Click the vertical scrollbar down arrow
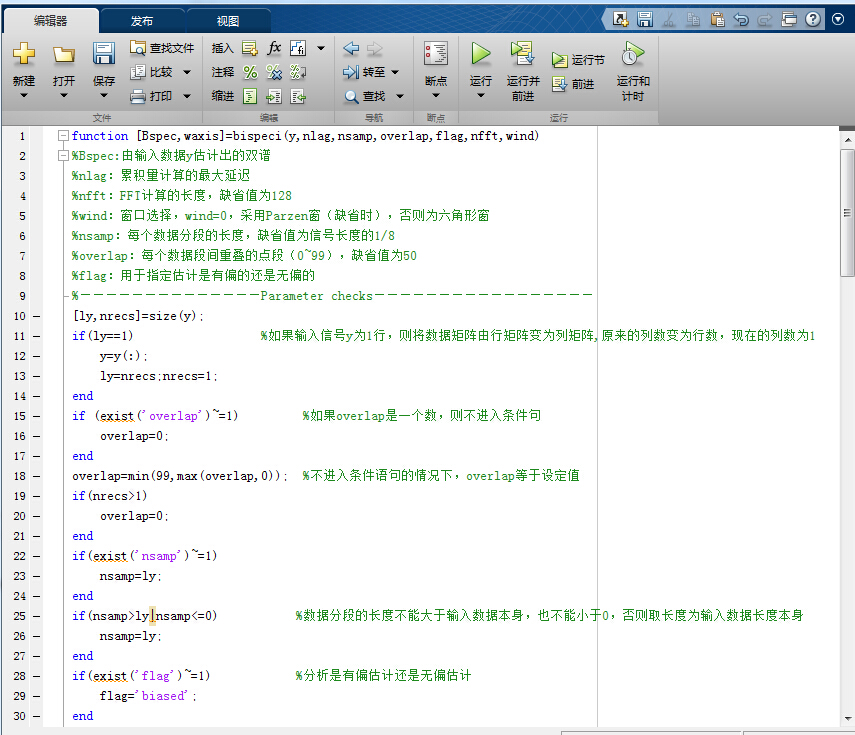 847,719
